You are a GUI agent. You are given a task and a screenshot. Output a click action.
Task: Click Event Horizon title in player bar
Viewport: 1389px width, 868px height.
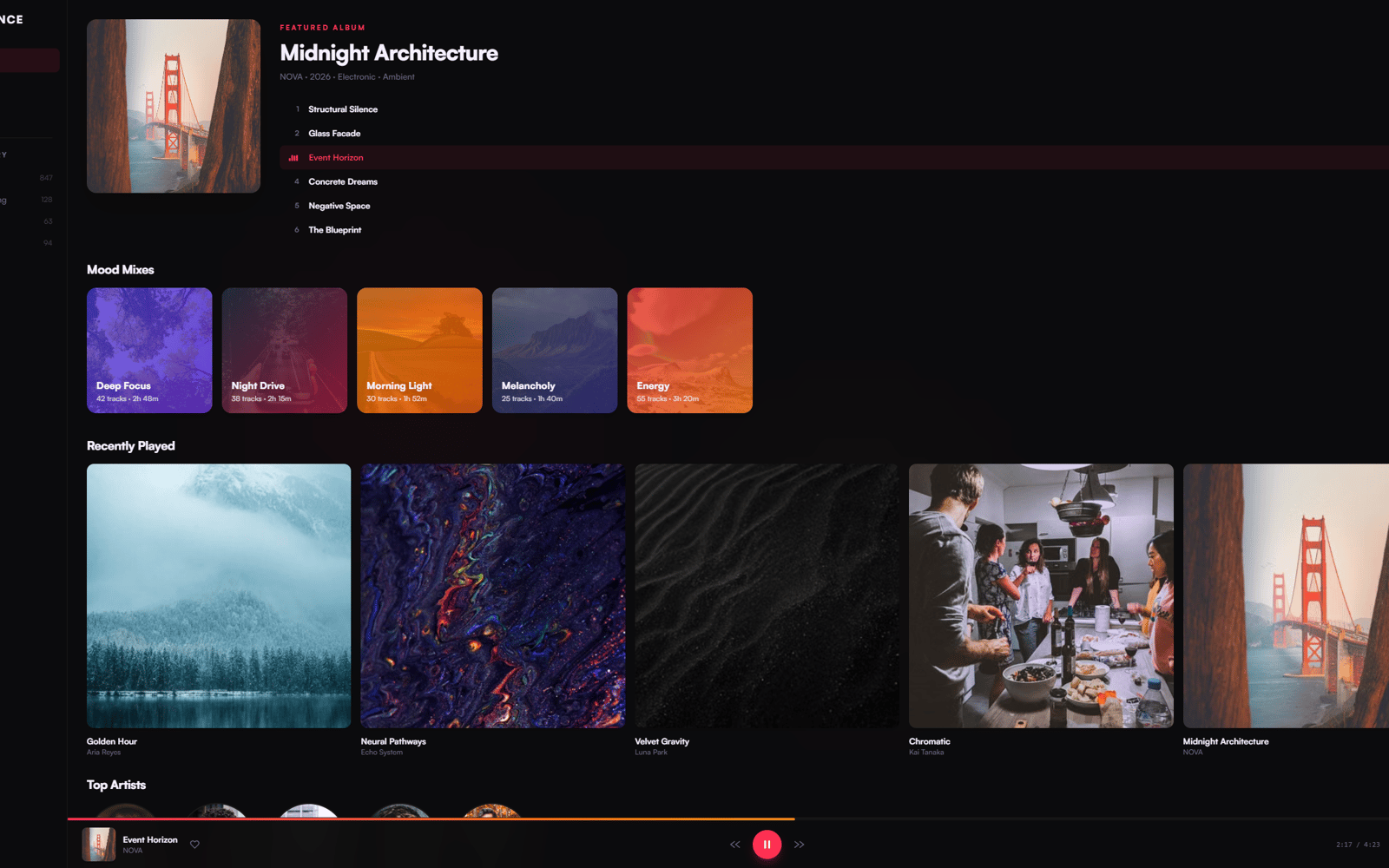tap(150, 839)
